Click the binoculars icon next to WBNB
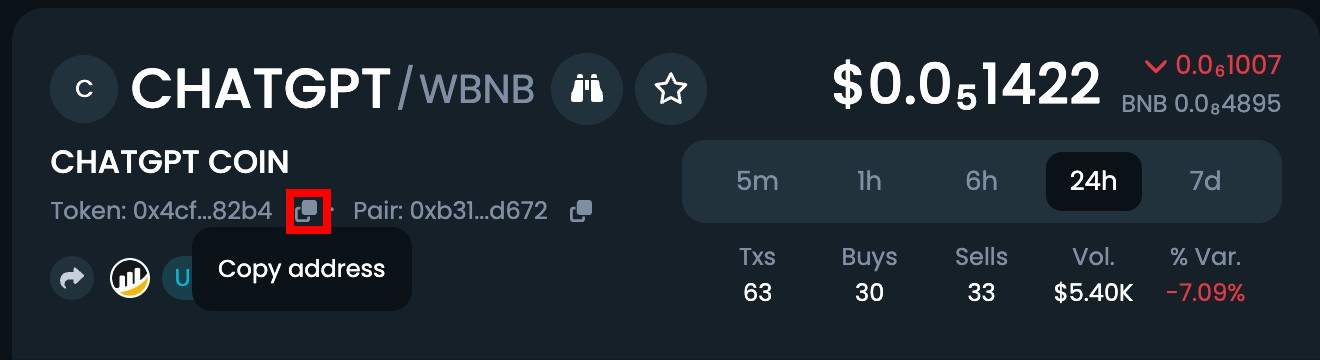This screenshot has width=1320, height=360. [587, 89]
